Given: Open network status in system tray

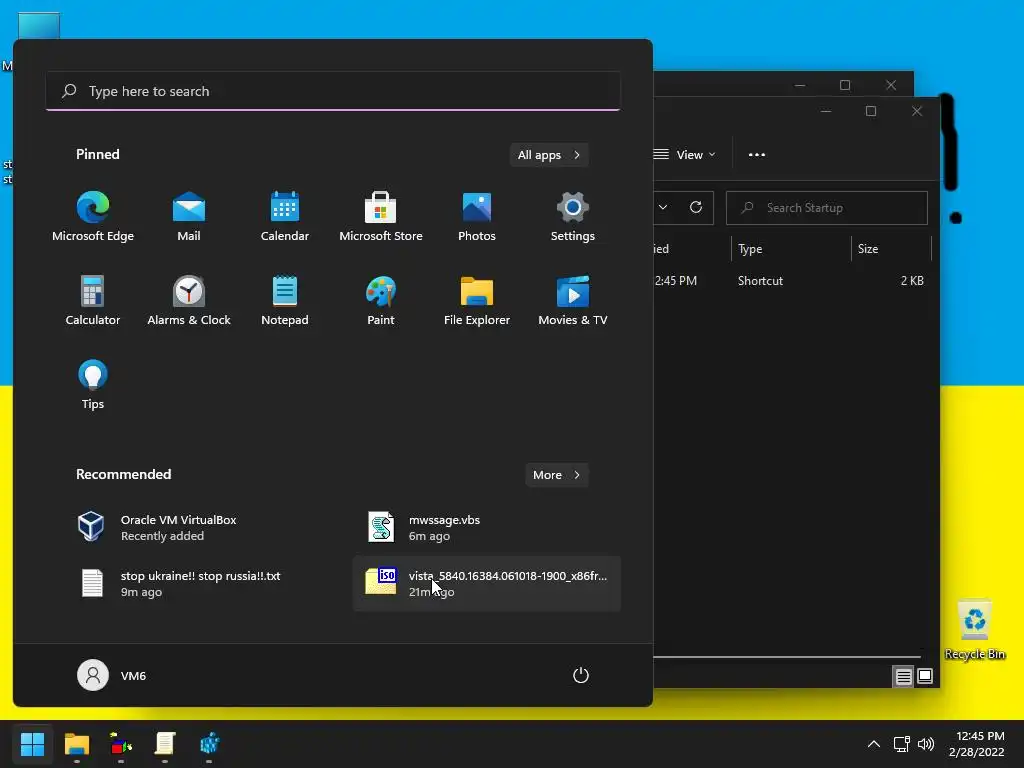Looking at the screenshot, I should coord(902,744).
